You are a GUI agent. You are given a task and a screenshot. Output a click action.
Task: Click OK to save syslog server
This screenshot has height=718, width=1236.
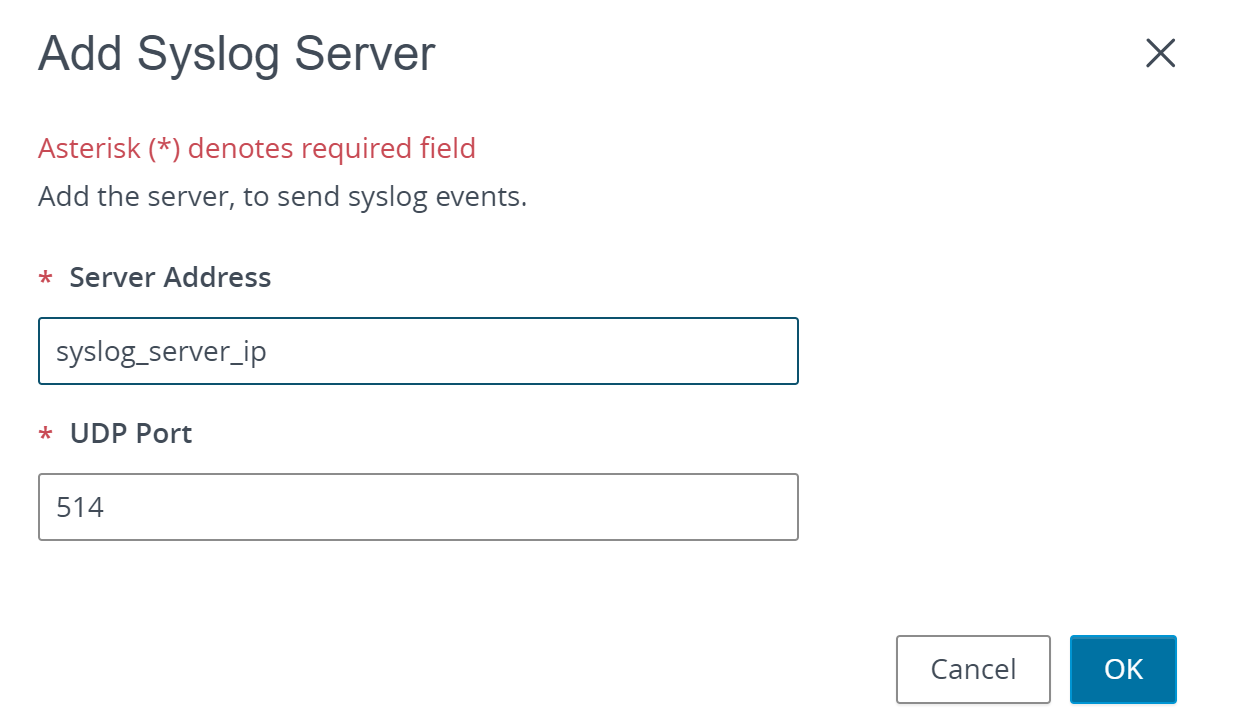click(x=1123, y=669)
